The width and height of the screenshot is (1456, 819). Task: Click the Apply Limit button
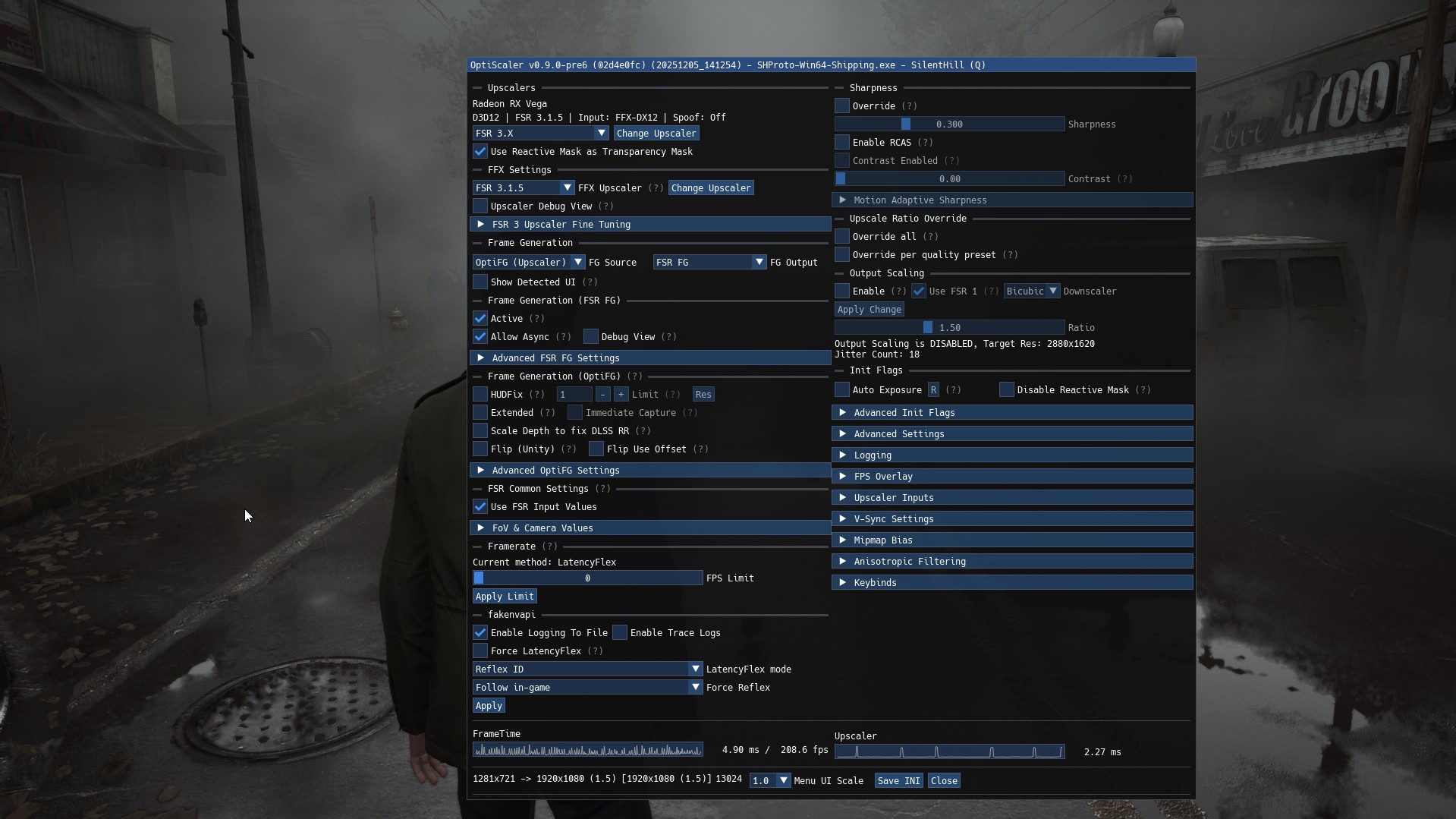[x=505, y=597]
